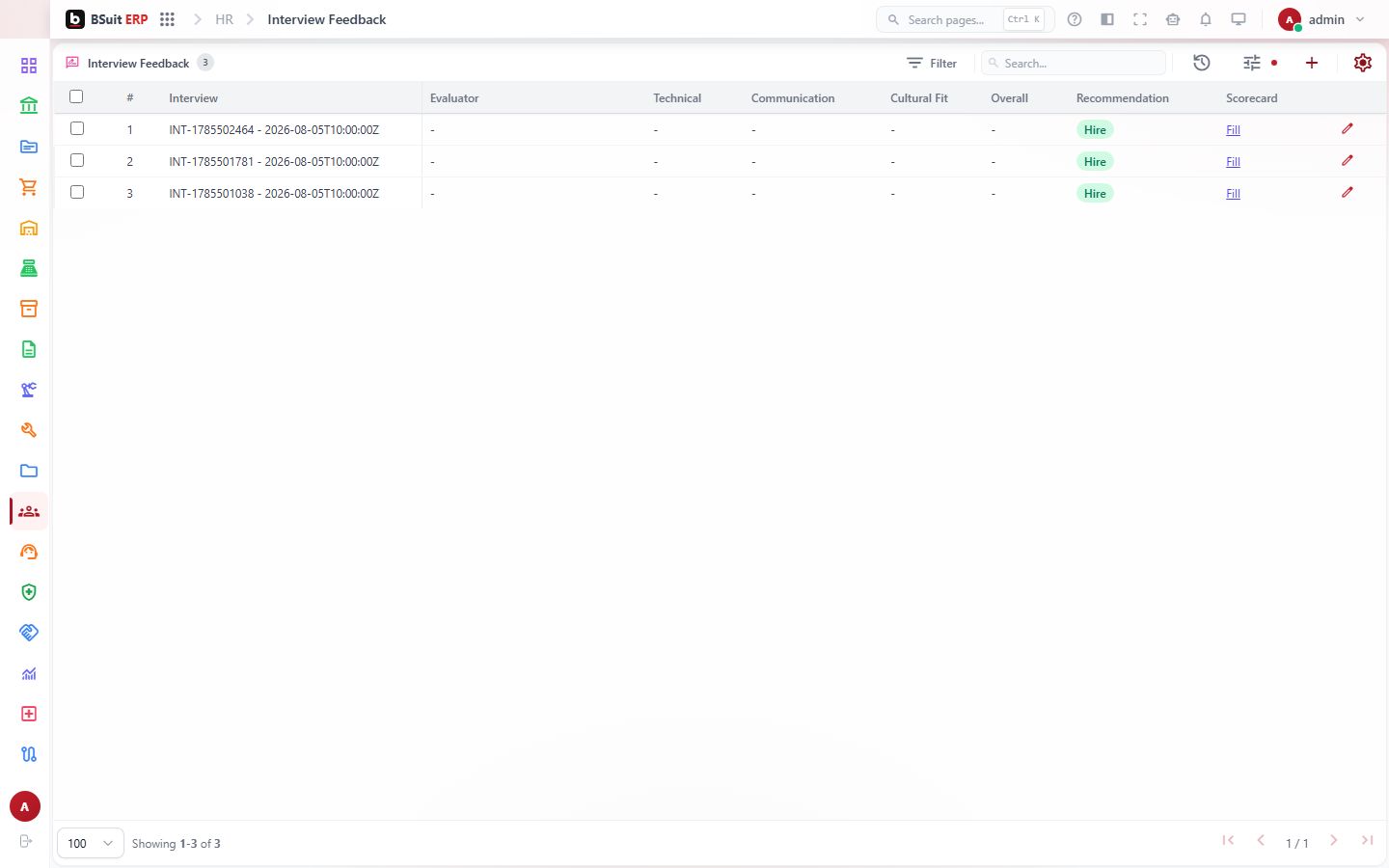This screenshot has height=868, width=1389.
Task: Check the box for row INT-1785502464
Action: (77, 128)
